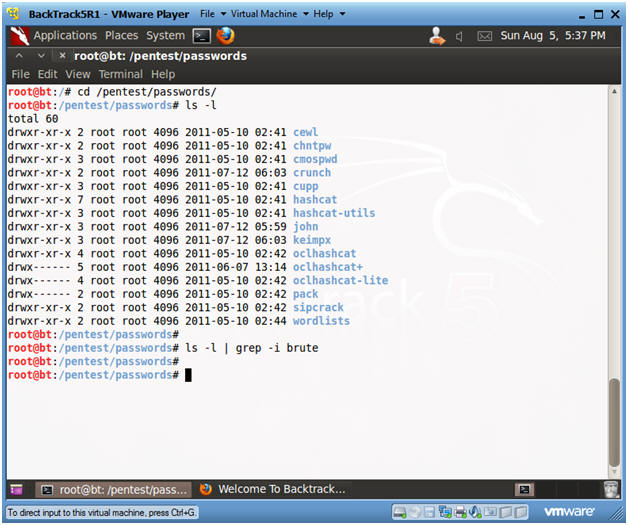Click the wordlists directory name

click(x=321, y=321)
